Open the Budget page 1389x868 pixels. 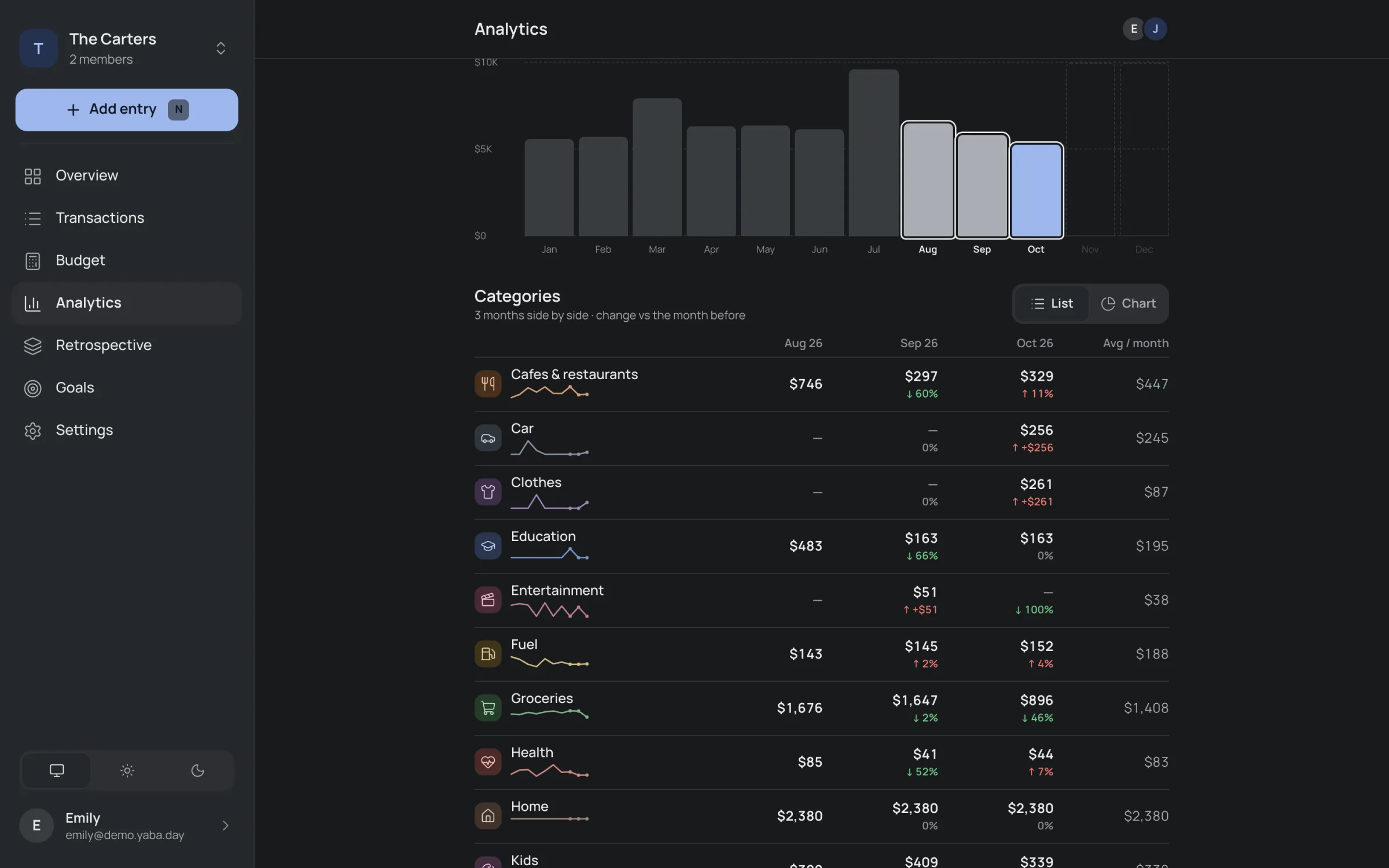tap(127, 261)
